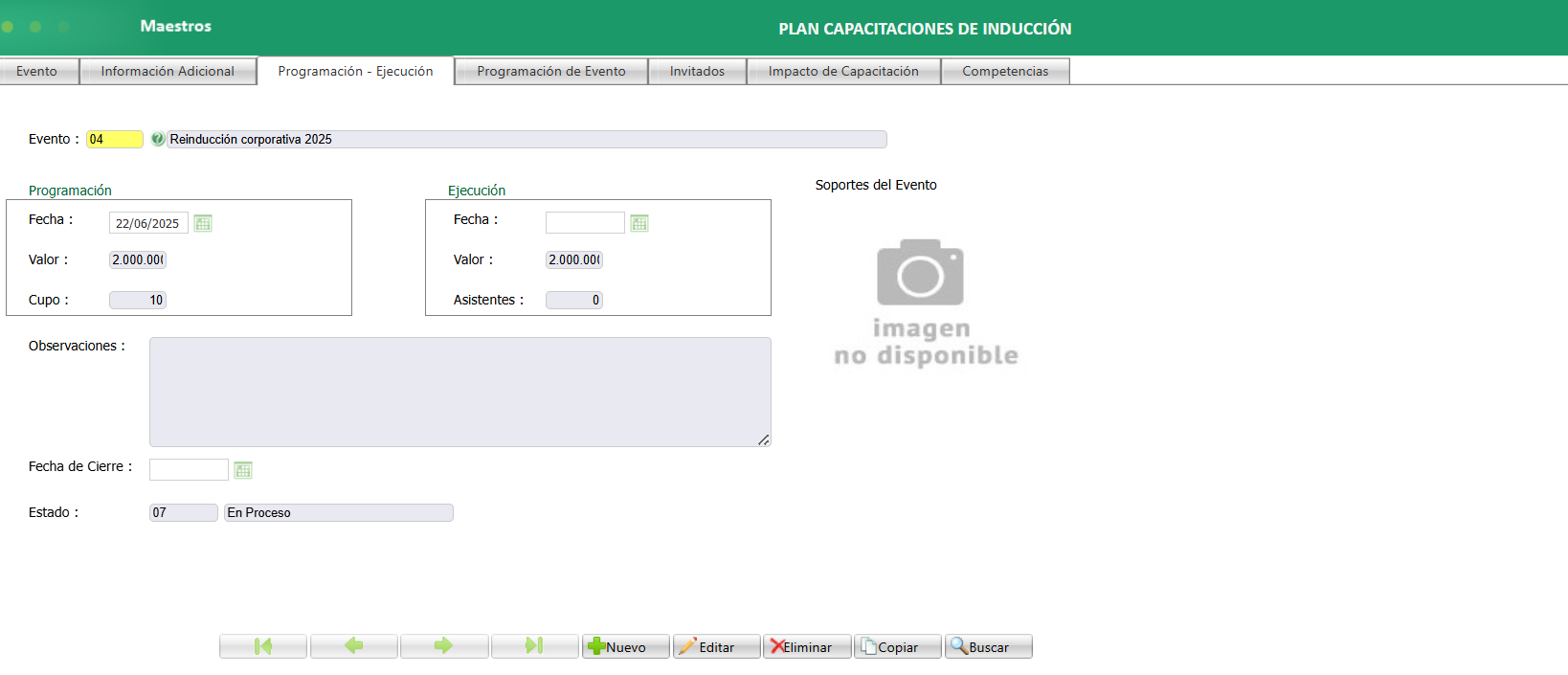Click the Asistentes field

(x=574, y=300)
